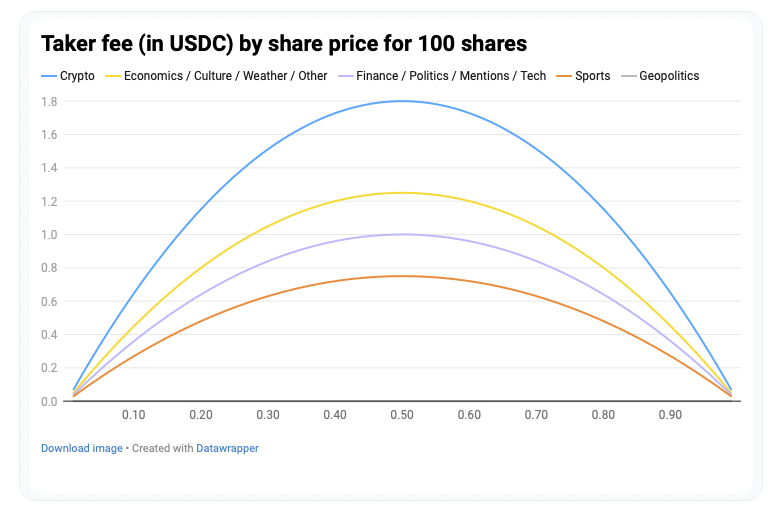
Task: Open the Datawrapper link
Action: 227,448
